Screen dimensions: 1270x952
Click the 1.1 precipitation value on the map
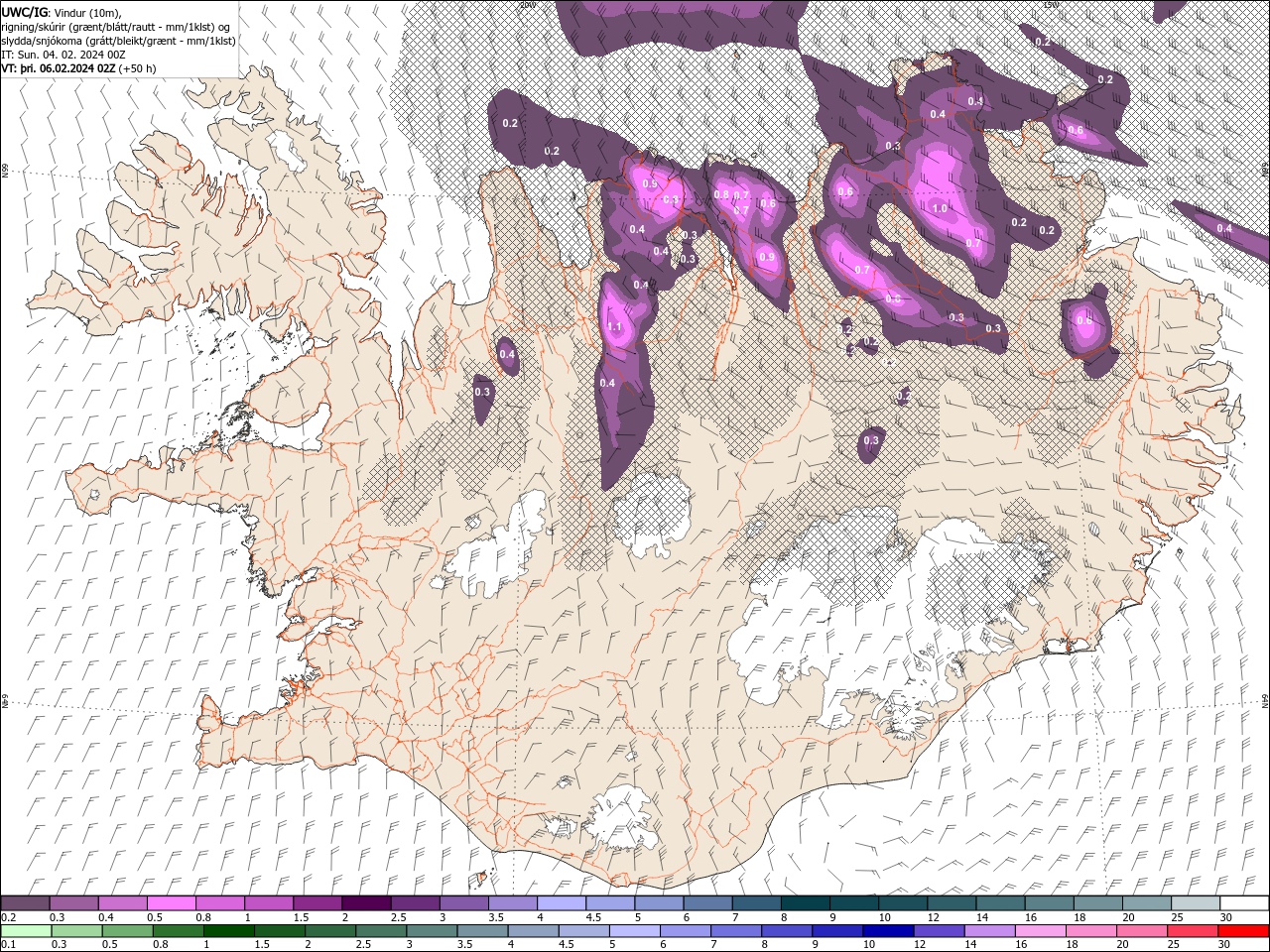pyautogui.click(x=614, y=327)
